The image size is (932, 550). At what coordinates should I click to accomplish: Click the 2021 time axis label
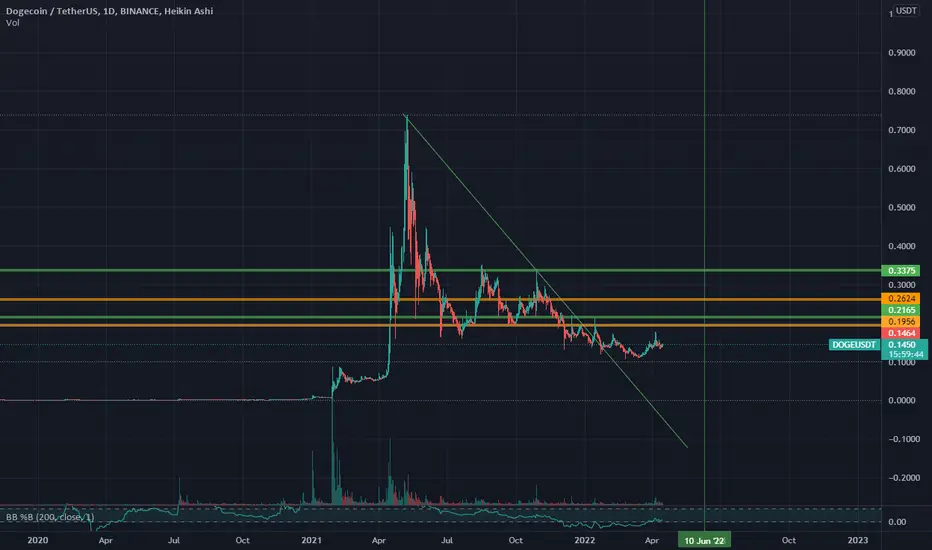click(311, 540)
